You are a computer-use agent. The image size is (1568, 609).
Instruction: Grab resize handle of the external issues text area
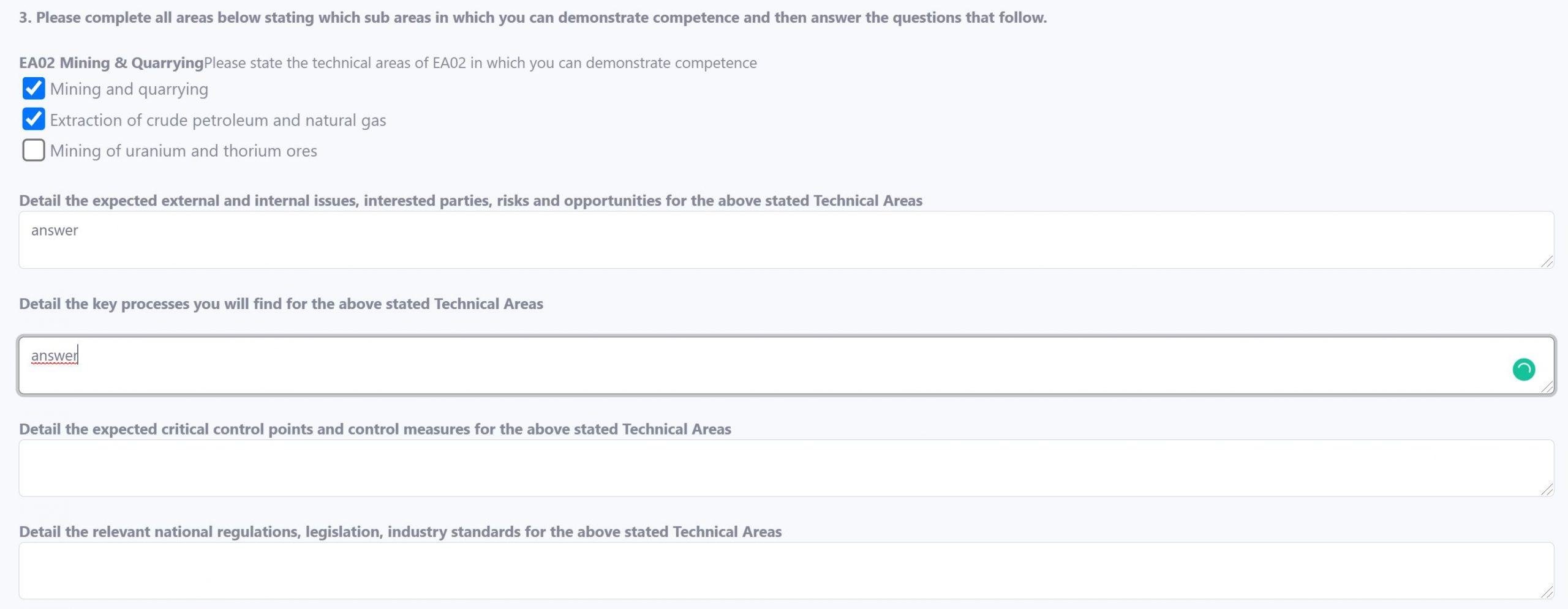[x=1547, y=262]
